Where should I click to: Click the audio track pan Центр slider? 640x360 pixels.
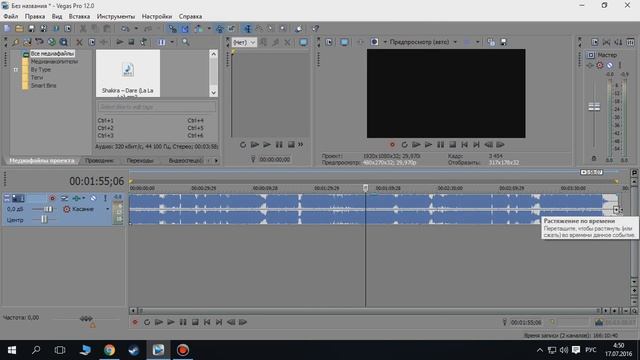click(x=44, y=220)
